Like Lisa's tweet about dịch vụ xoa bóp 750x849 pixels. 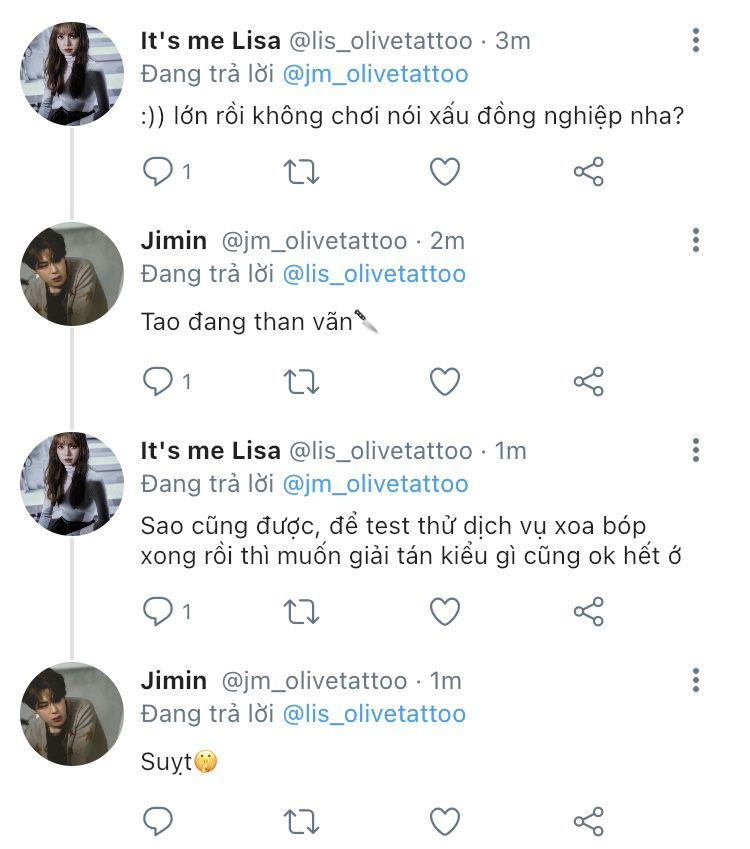click(445, 611)
